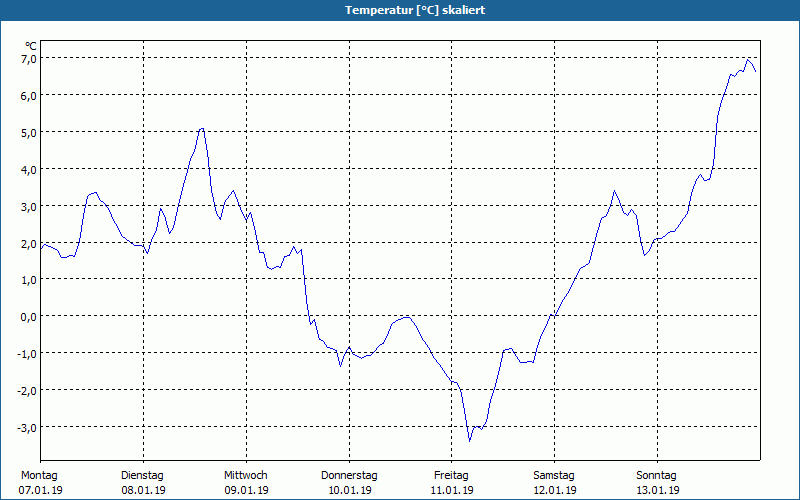This screenshot has height=500, width=800.
Task: Click the 7,0 y-axis label
Action: point(29,59)
